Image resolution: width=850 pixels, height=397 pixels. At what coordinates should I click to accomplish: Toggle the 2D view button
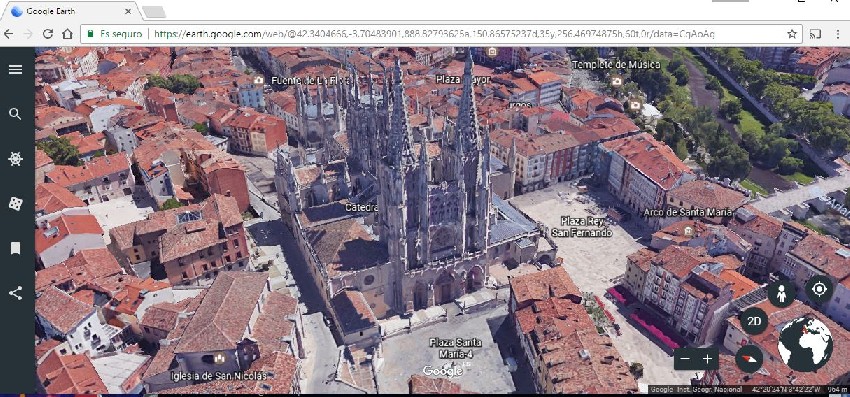(754, 321)
